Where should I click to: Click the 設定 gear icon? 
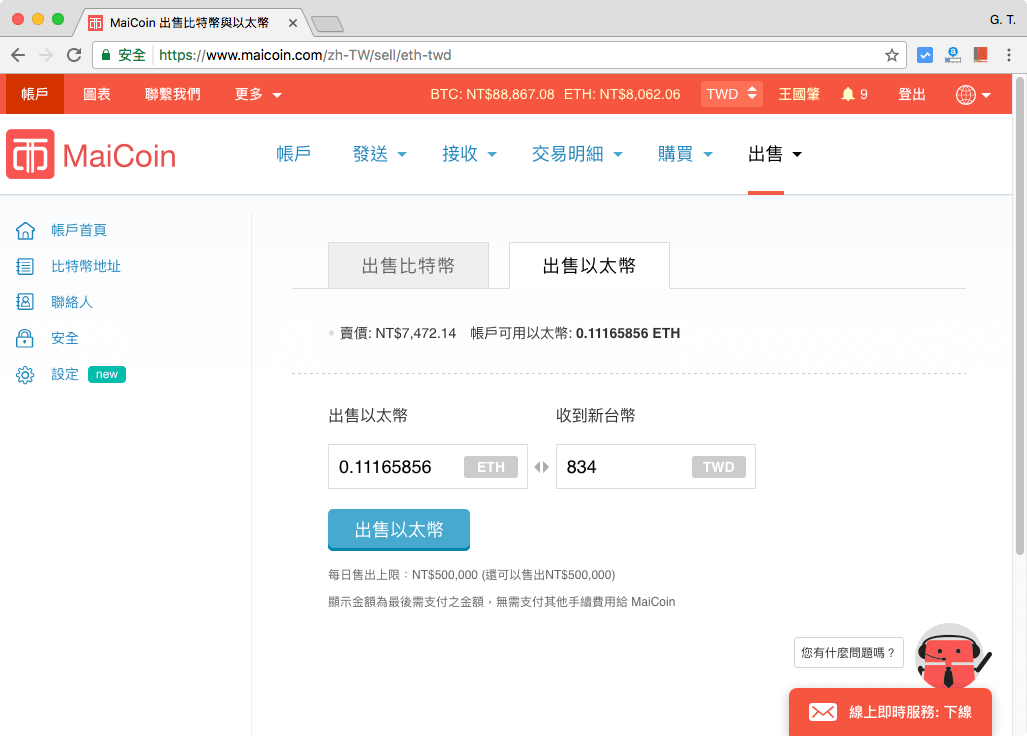pyautogui.click(x=24, y=373)
